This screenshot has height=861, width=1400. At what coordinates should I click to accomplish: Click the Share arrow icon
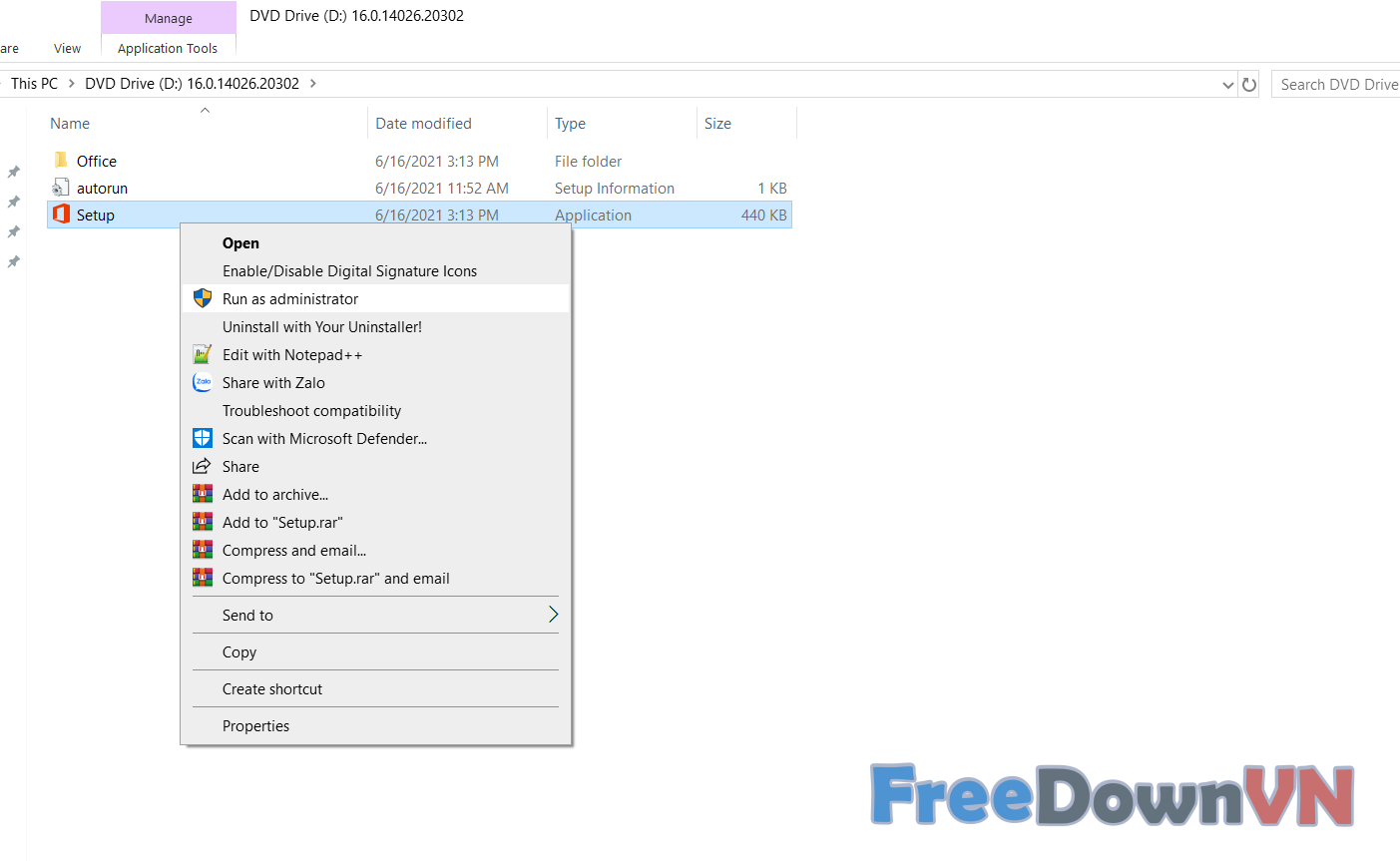coord(203,466)
